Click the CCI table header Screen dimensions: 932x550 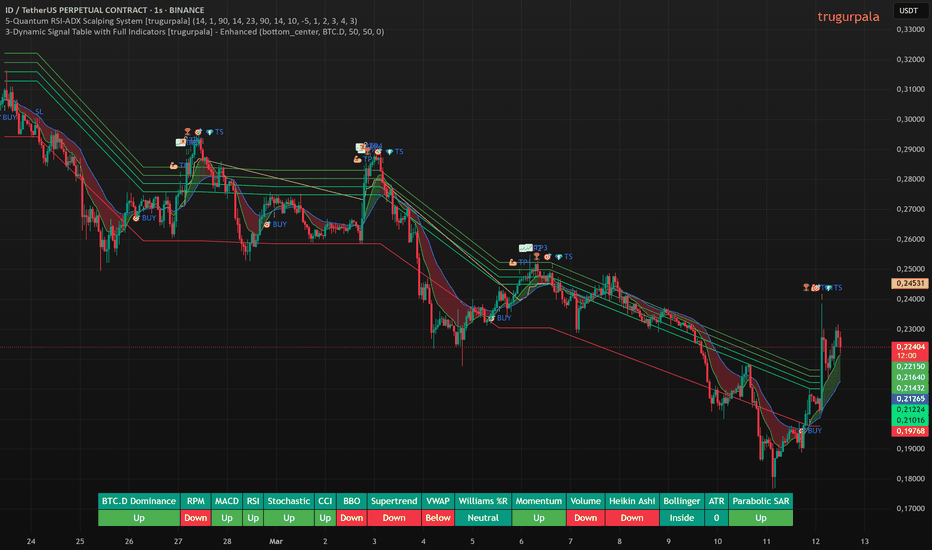tap(325, 501)
